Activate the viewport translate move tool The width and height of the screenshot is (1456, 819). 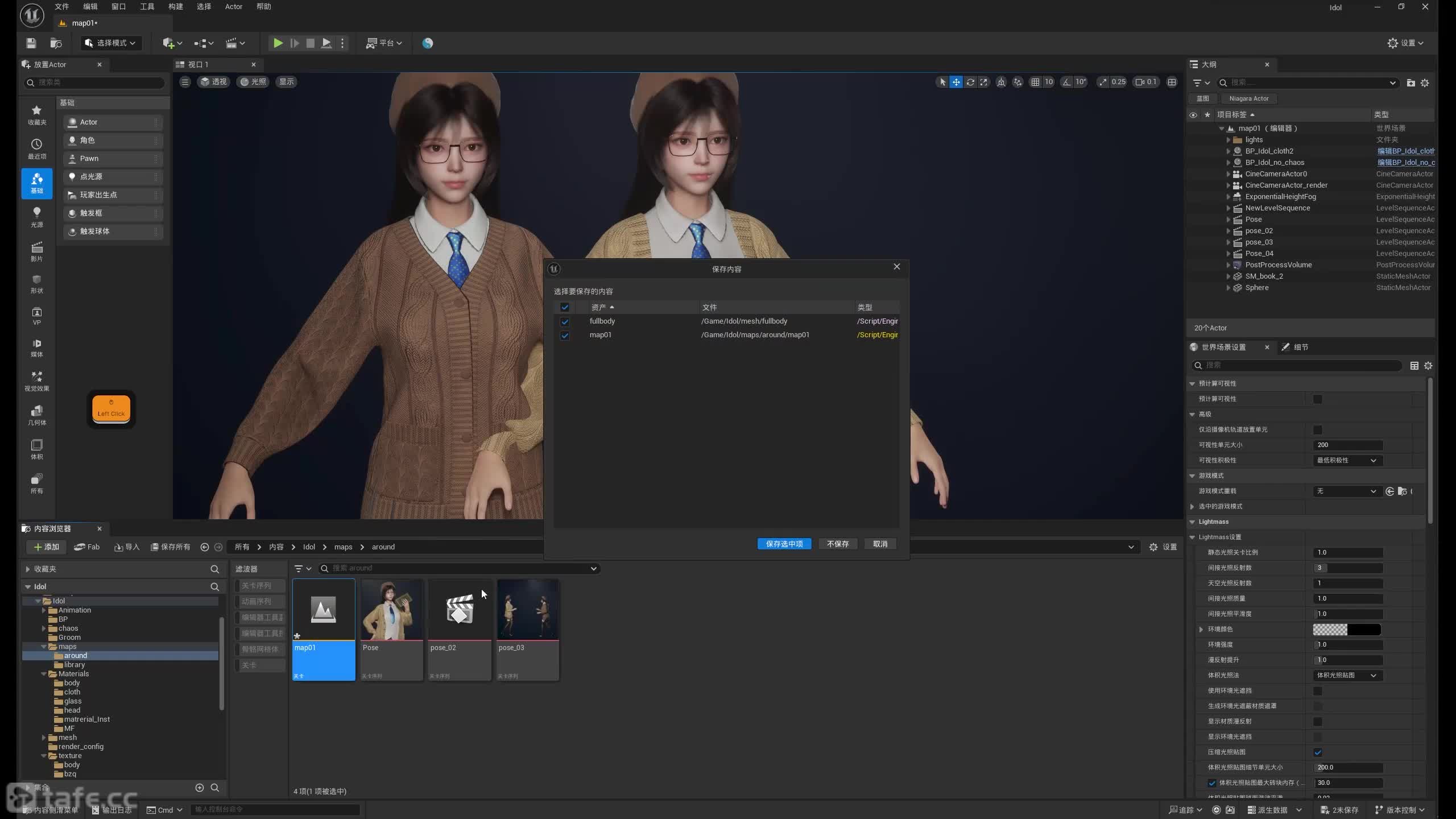[x=956, y=82]
